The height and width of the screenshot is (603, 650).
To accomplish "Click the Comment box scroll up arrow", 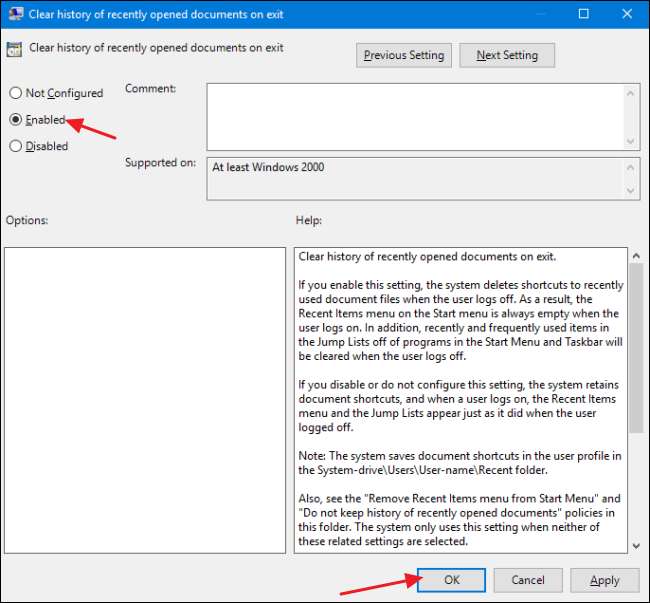I will pyautogui.click(x=631, y=93).
